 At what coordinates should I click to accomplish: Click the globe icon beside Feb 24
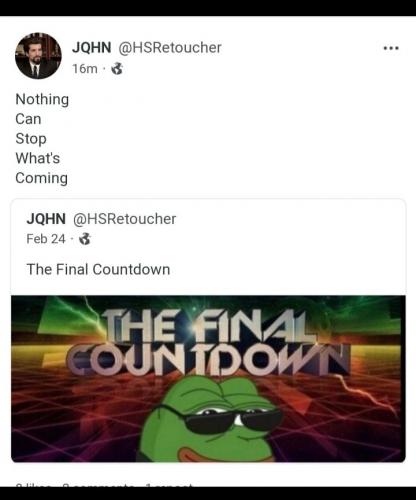pyautogui.click(x=85, y=239)
